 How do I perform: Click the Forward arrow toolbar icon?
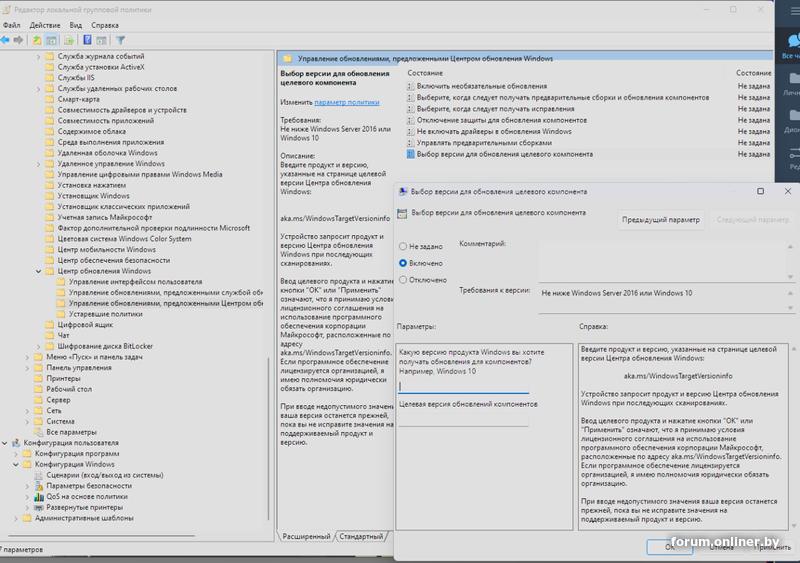(19, 40)
